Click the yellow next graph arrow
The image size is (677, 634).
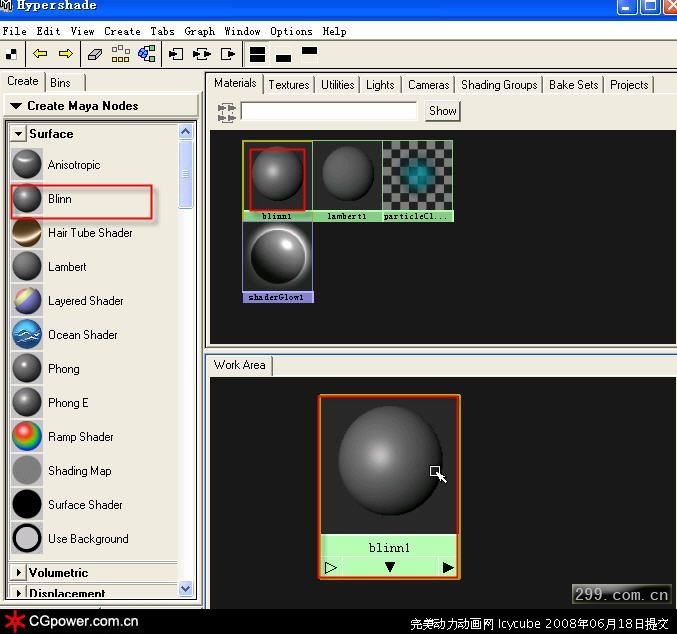[66, 53]
